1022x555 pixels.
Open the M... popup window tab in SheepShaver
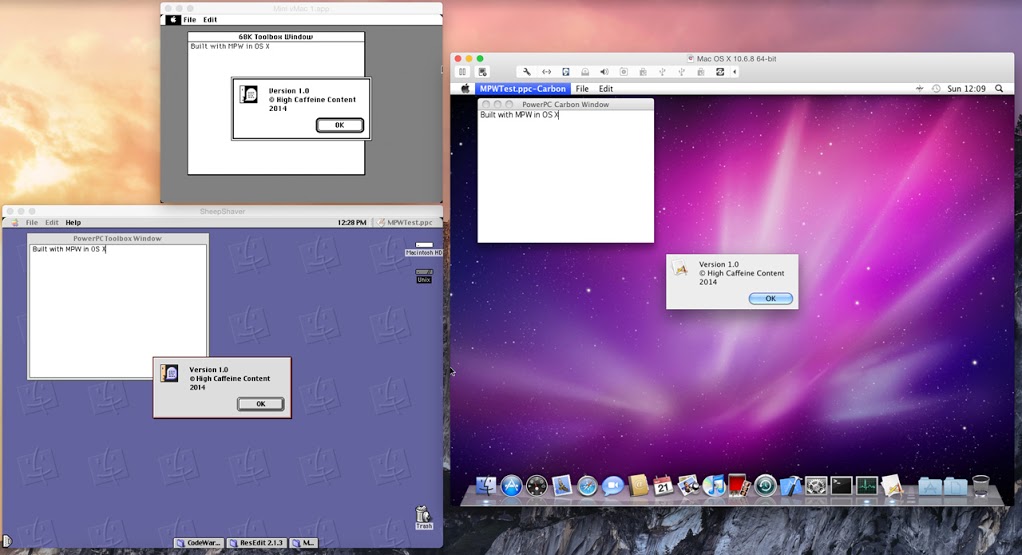(304, 543)
